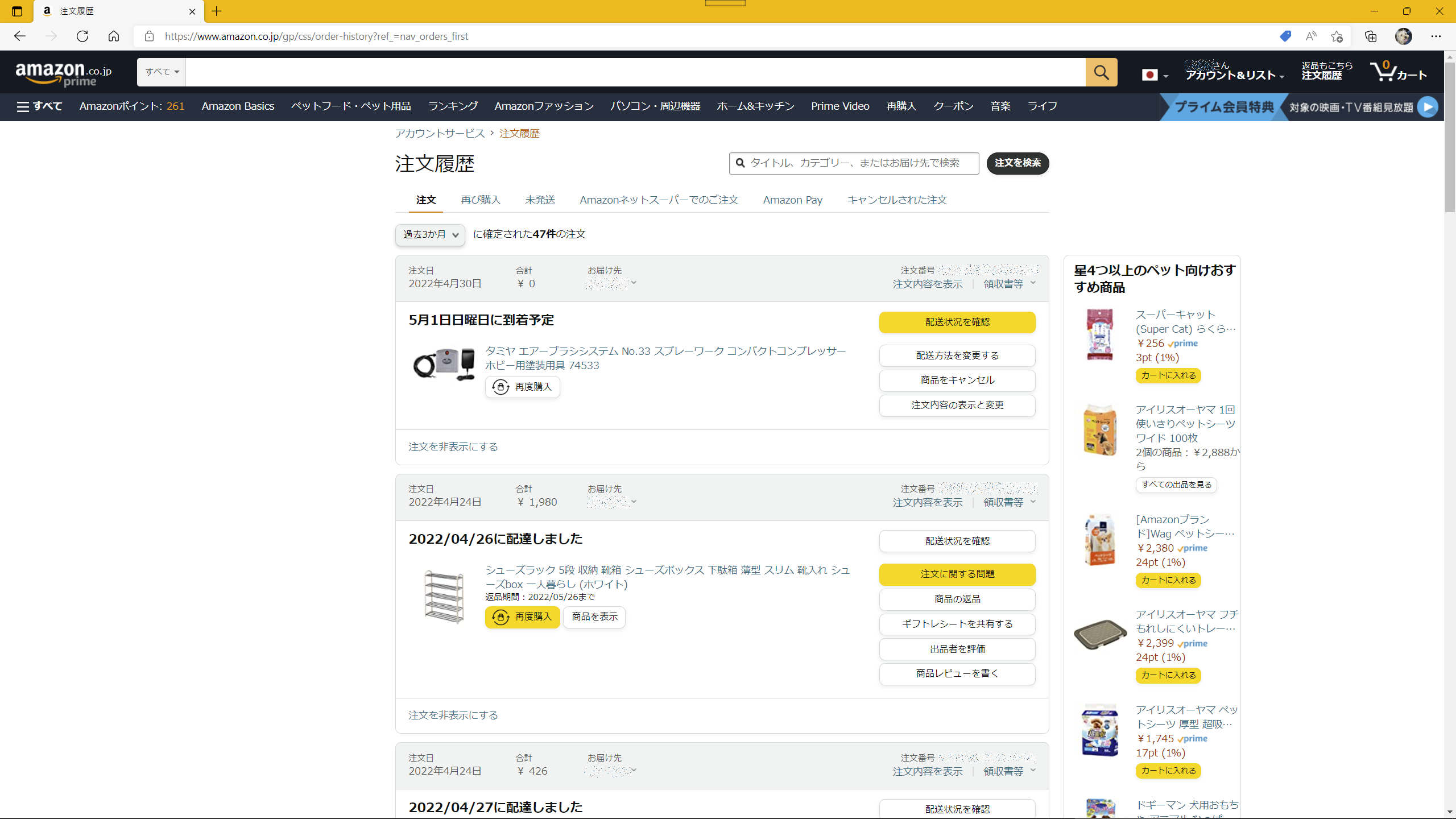Click the order search input field
1456x819 pixels.
[854, 163]
